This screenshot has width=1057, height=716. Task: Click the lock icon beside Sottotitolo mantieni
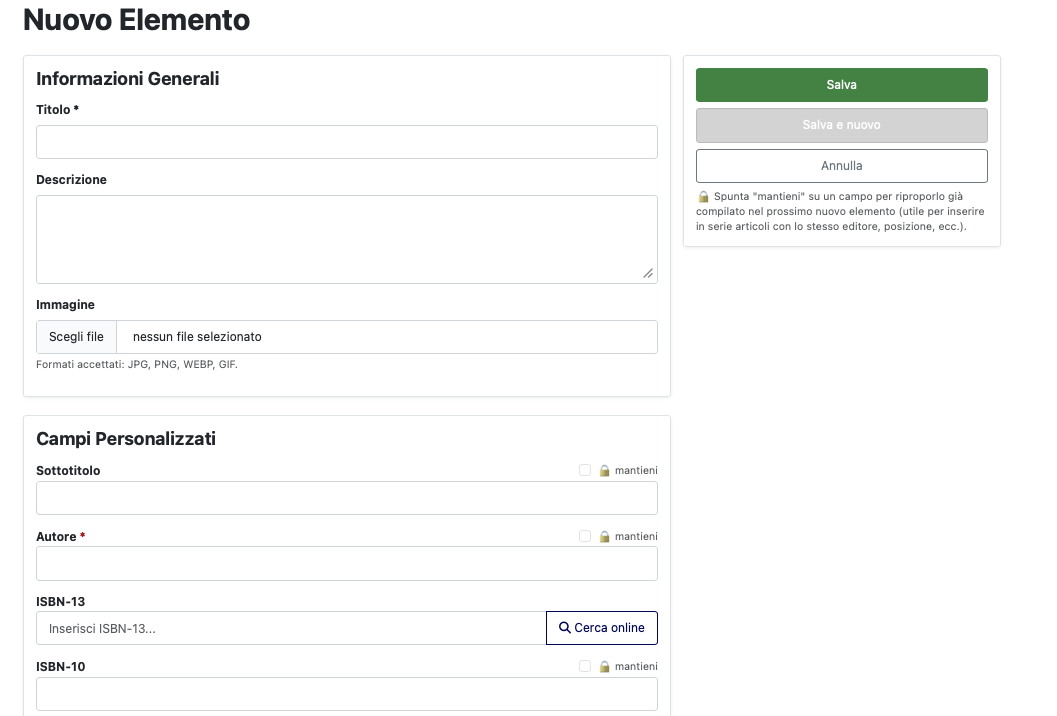coord(605,471)
